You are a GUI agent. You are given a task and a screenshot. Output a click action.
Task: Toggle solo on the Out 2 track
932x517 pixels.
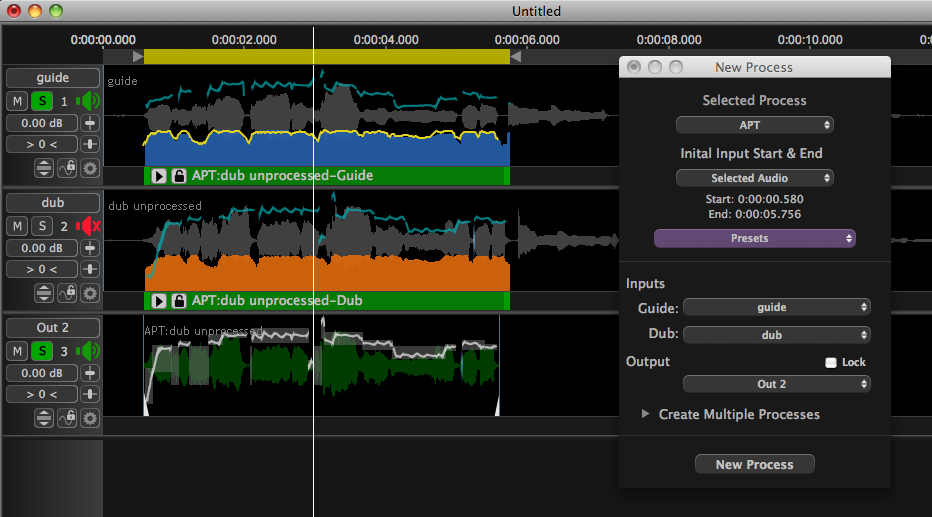tap(42, 351)
